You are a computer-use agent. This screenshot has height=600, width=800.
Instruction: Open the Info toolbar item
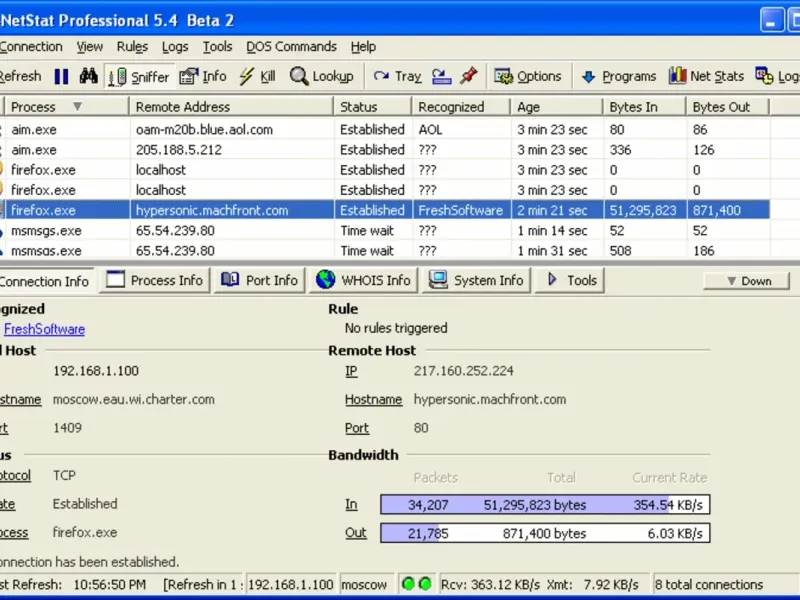point(203,77)
